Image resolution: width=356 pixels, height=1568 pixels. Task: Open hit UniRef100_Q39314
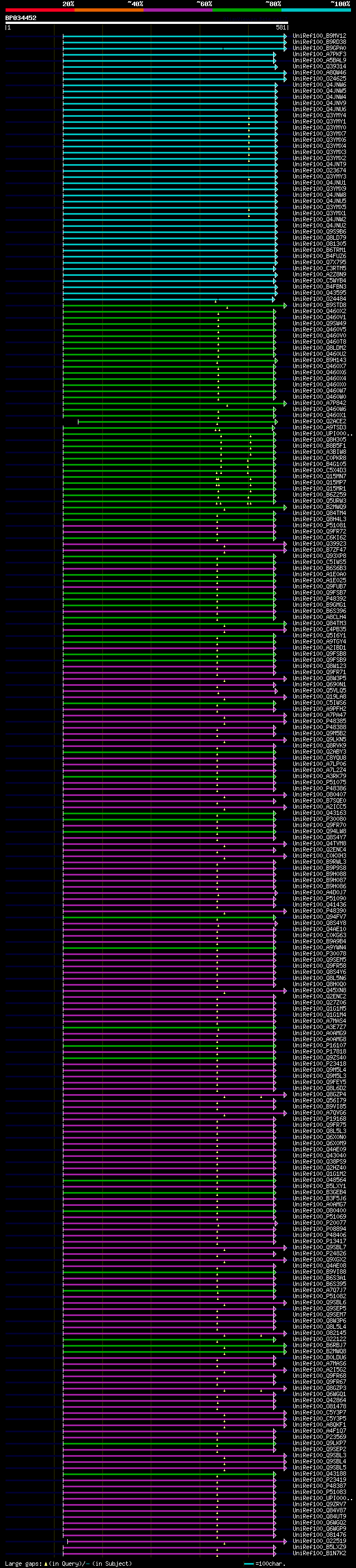point(319,66)
